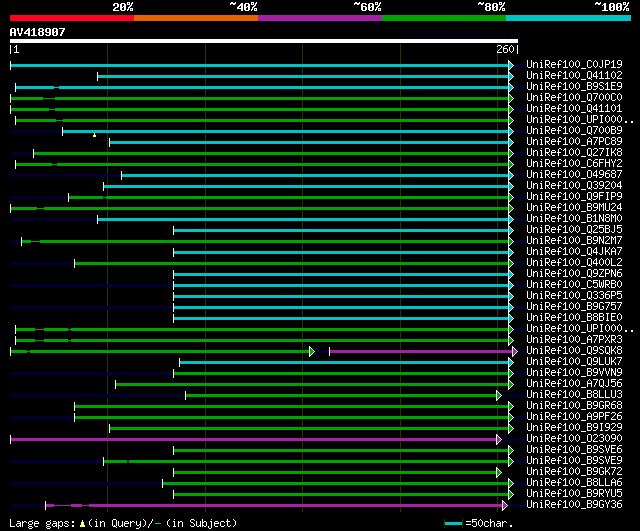
Task: Open hit UniRef100_B9S1E9
Action: point(574,87)
